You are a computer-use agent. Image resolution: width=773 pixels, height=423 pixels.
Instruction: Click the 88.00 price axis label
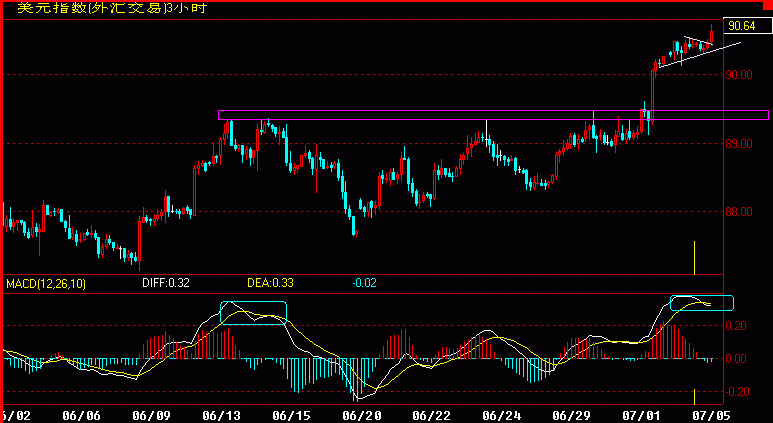pyautogui.click(x=739, y=212)
